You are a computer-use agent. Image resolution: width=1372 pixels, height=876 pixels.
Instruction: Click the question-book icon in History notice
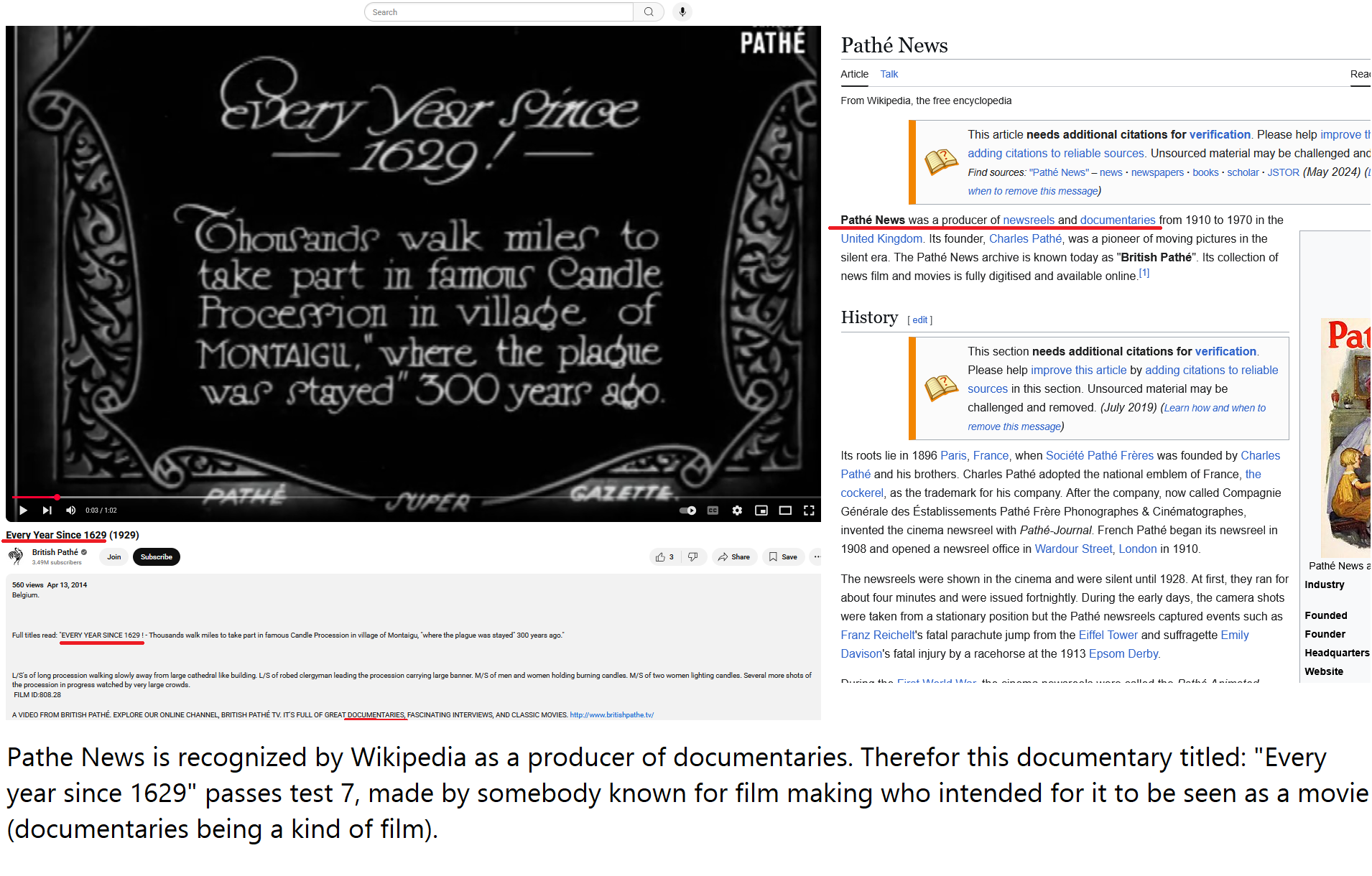941,388
